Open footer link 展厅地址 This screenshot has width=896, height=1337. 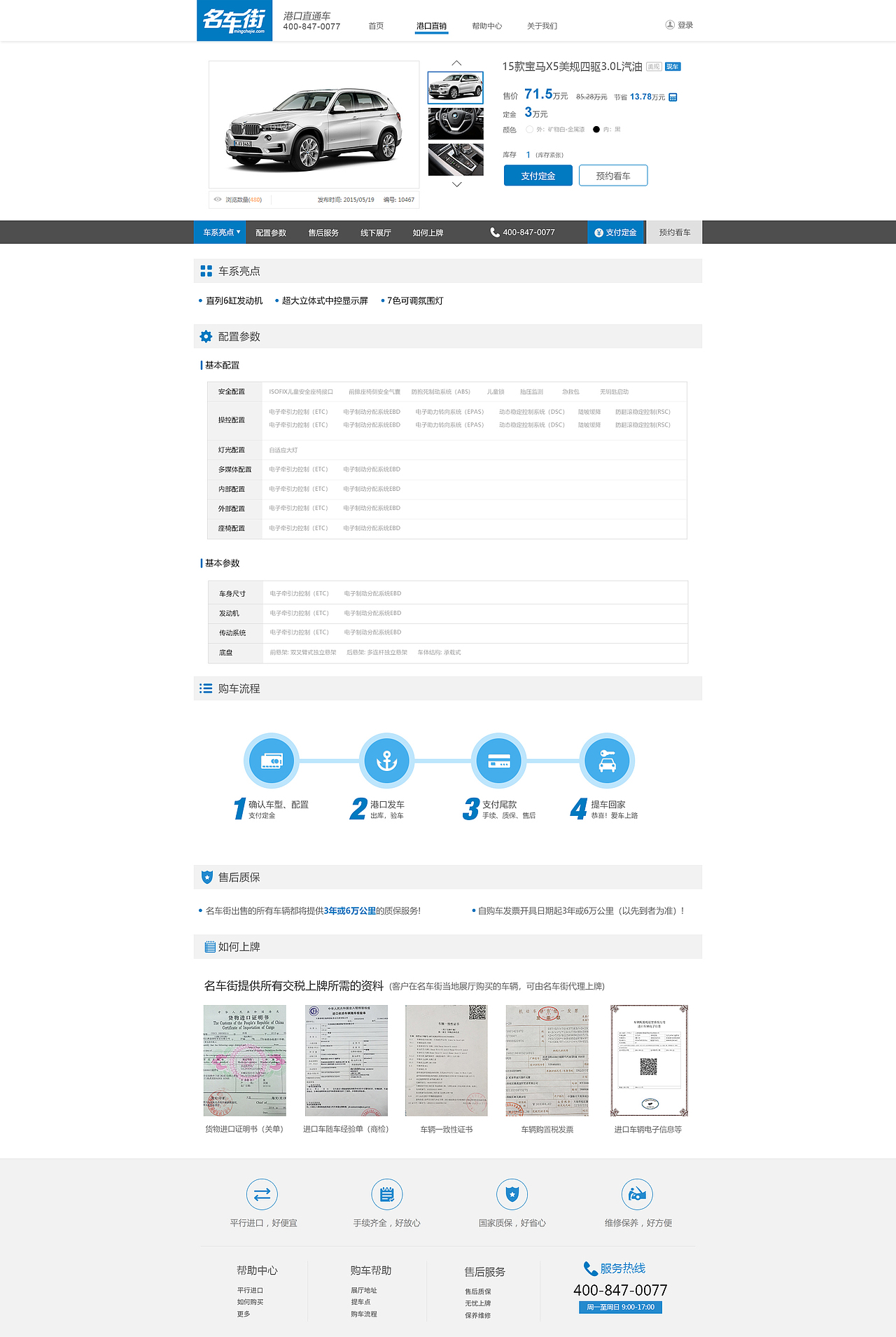[364, 1290]
